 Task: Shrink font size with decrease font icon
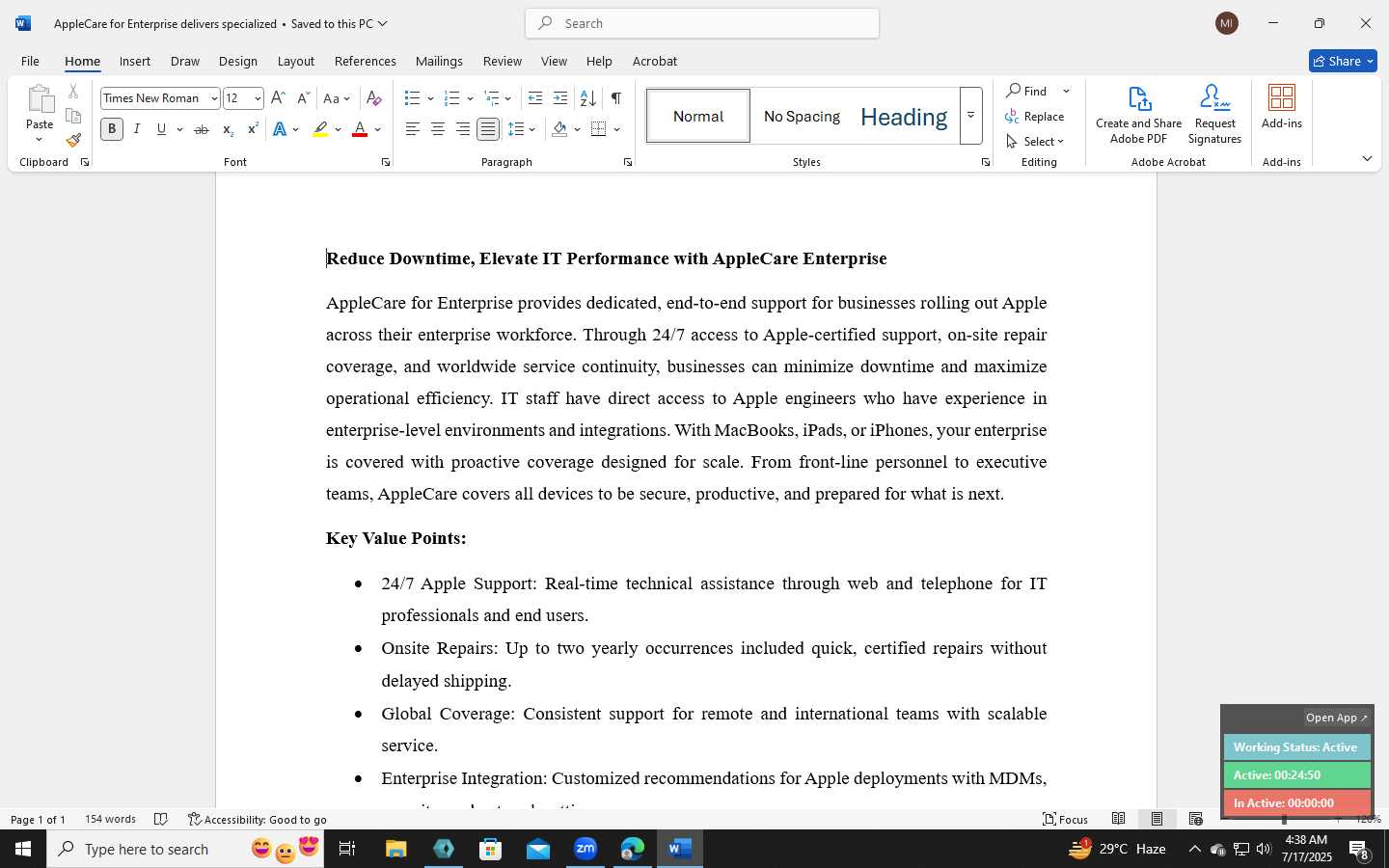coord(303,98)
